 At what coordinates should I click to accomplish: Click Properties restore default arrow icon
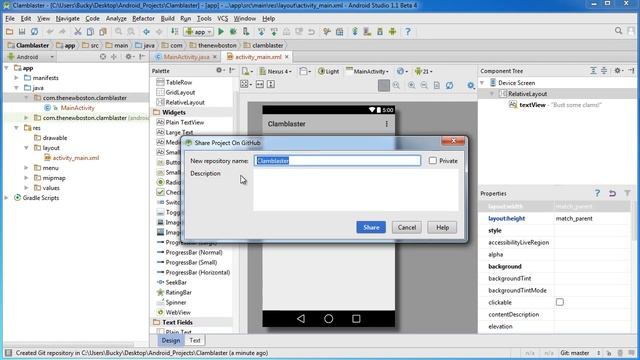pyautogui.click(x=612, y=193)
